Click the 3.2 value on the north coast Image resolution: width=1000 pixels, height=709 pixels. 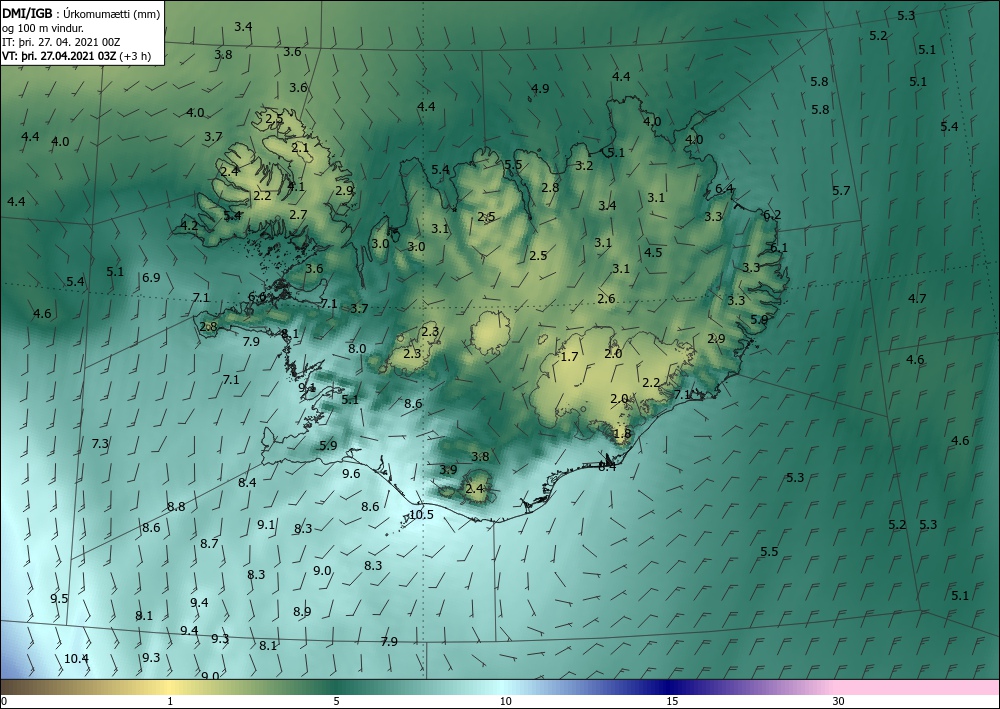point(584,166)
